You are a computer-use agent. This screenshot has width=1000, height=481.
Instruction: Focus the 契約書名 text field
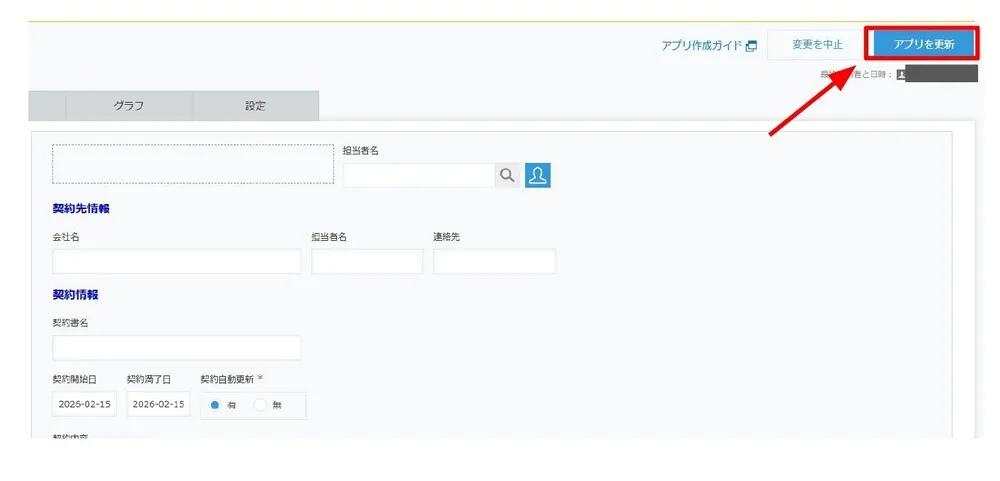pyautogui.click(x=176, y=348)
